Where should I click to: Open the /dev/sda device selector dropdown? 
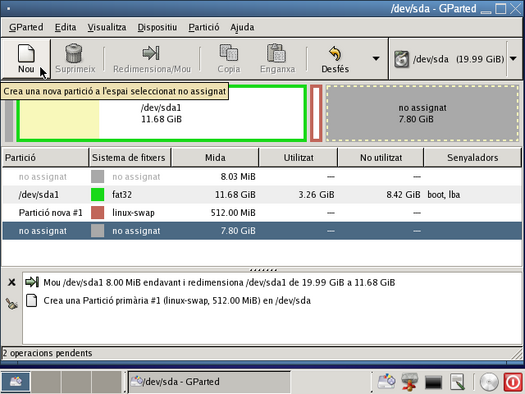(x=513, y=59)
